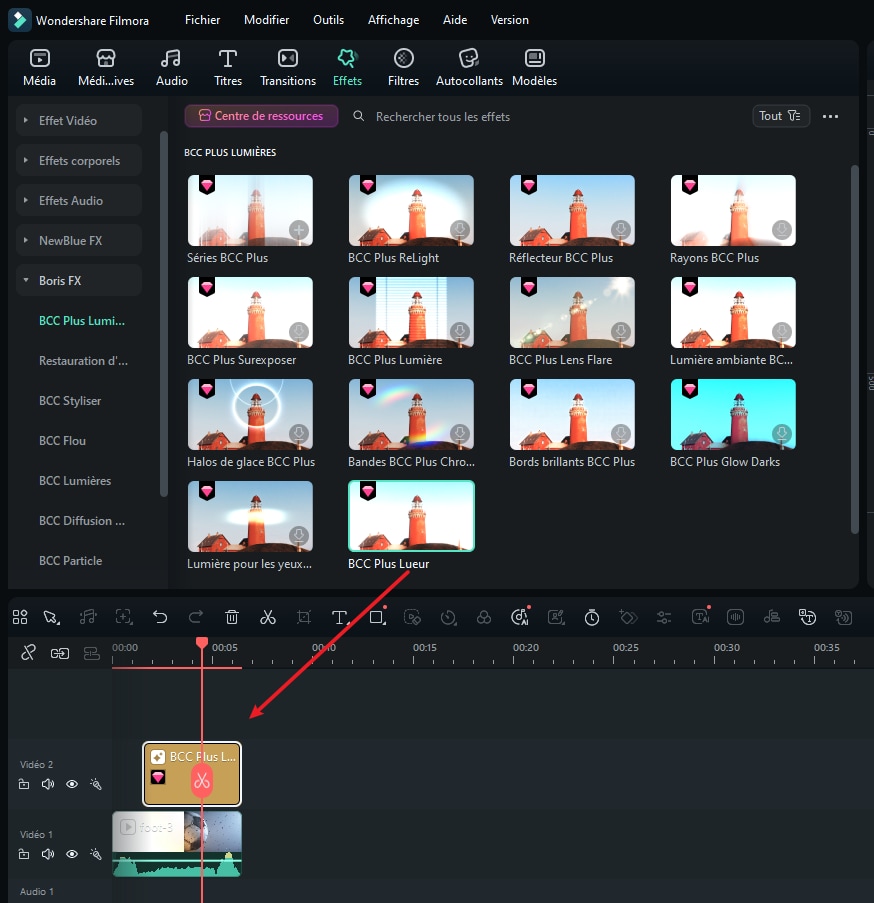Click the speed clock icon
Screen dimensions: 874x903
point(449,618)
